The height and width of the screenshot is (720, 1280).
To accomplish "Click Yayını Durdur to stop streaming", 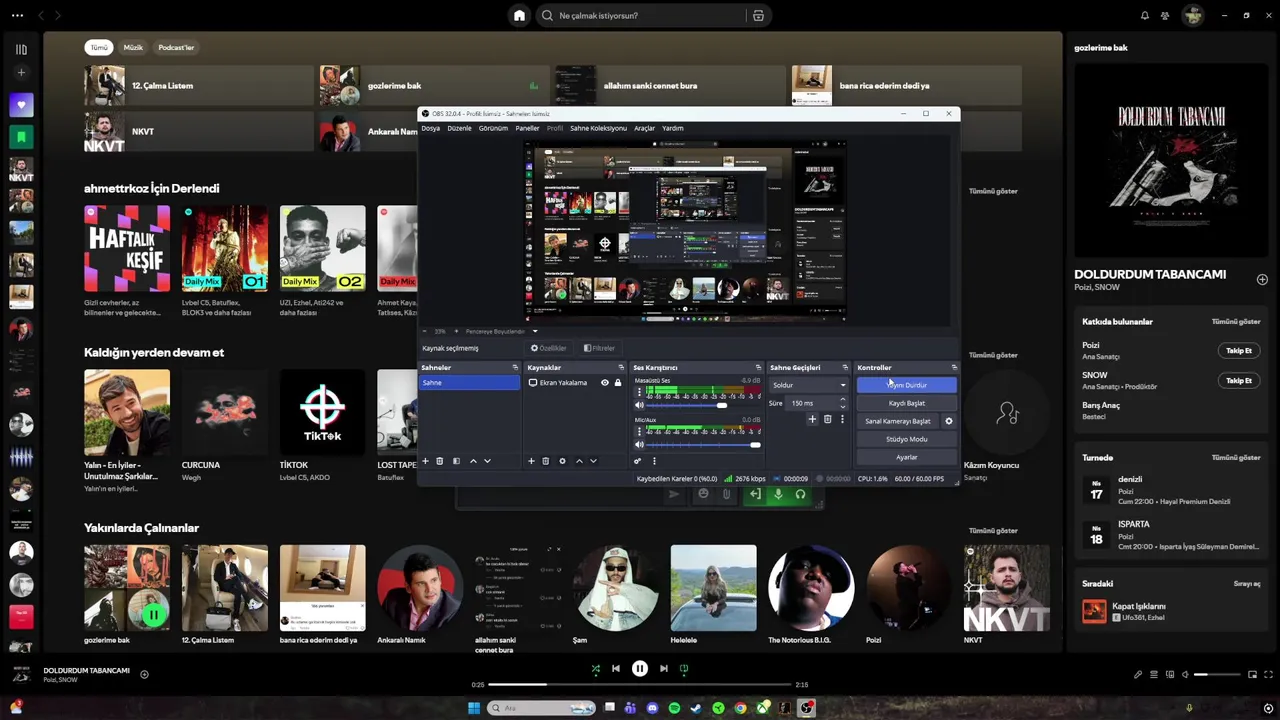I will 906,385.
